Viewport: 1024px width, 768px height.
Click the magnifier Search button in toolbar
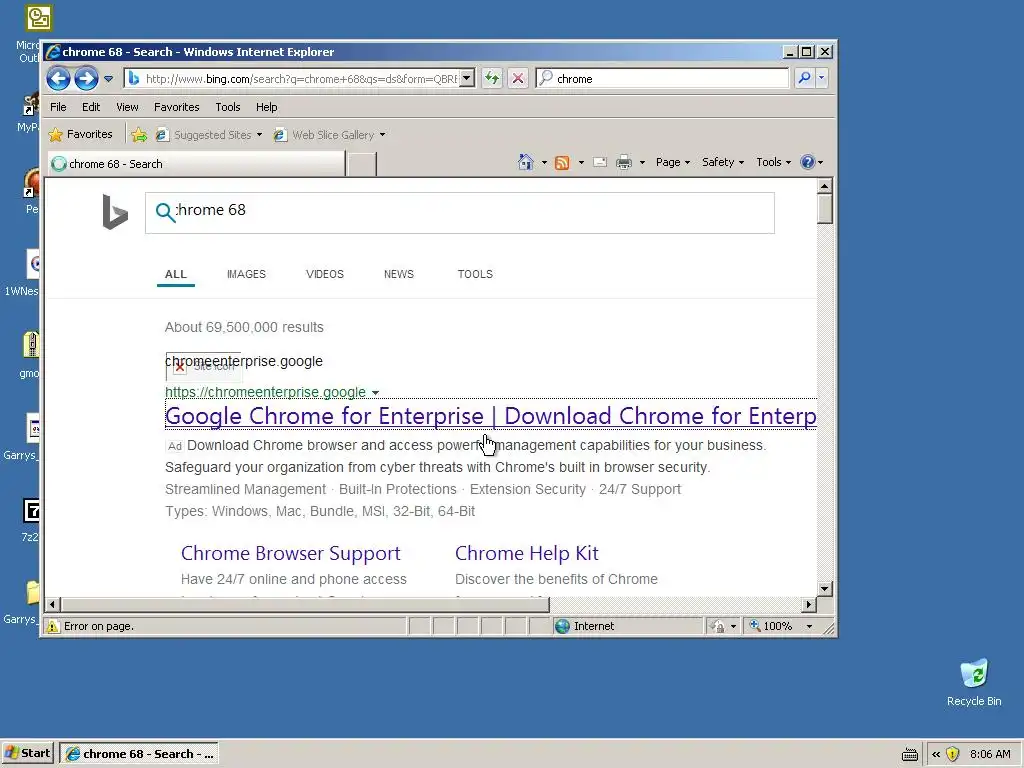[x=805, y=79]
